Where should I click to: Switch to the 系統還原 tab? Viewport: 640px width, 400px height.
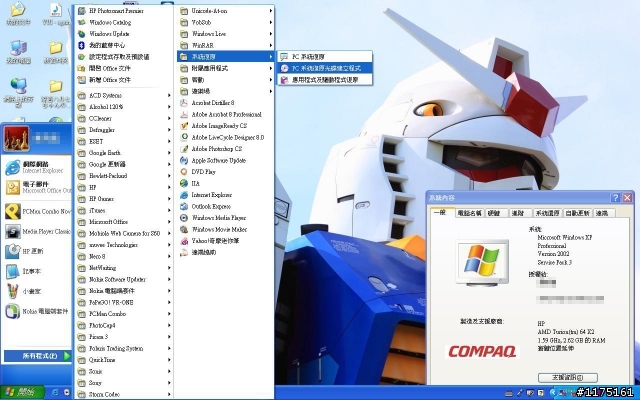tap(548, 213)
